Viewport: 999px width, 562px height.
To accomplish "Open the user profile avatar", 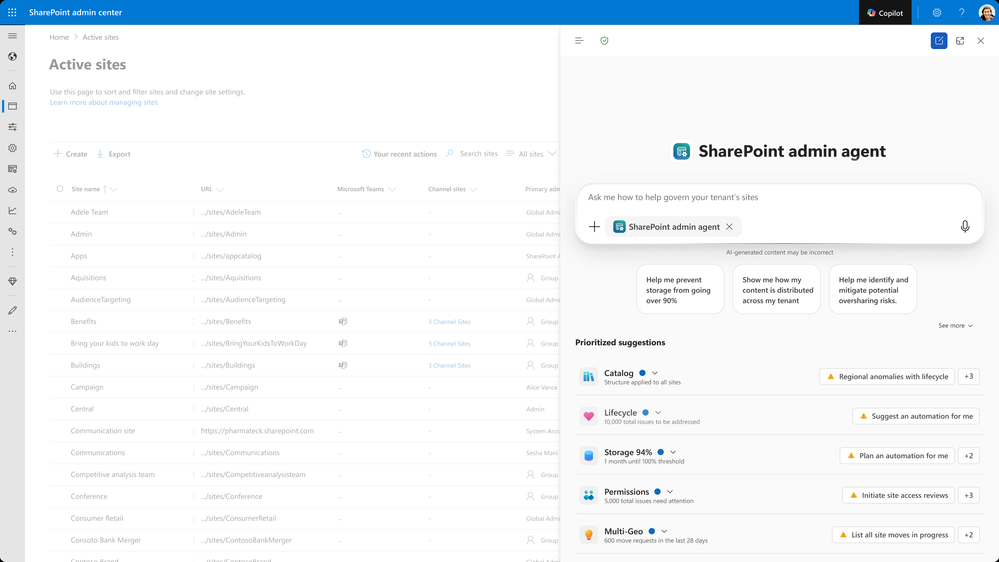I will point(986,13).
